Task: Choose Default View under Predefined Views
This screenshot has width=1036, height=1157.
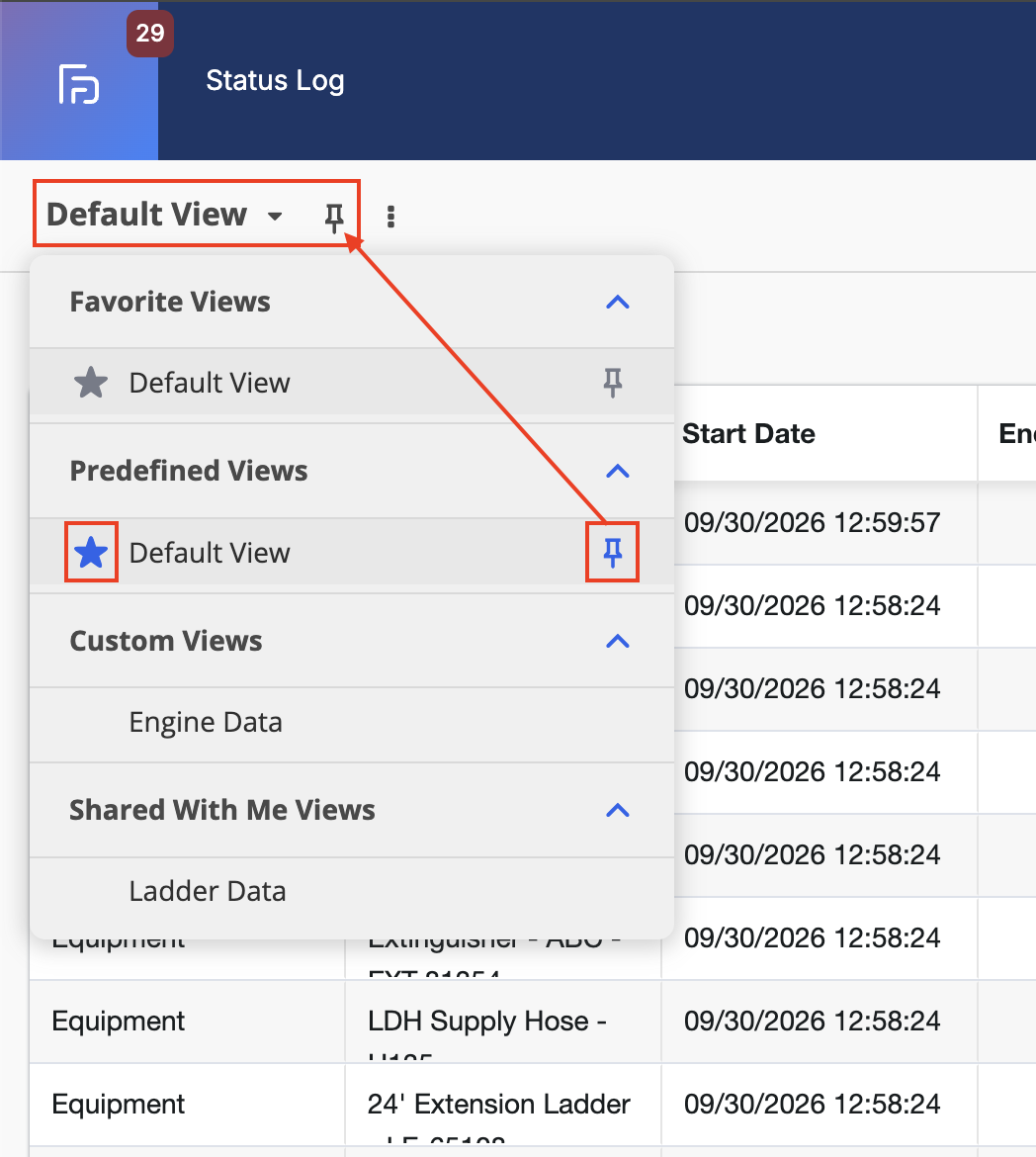Action: 210,553
